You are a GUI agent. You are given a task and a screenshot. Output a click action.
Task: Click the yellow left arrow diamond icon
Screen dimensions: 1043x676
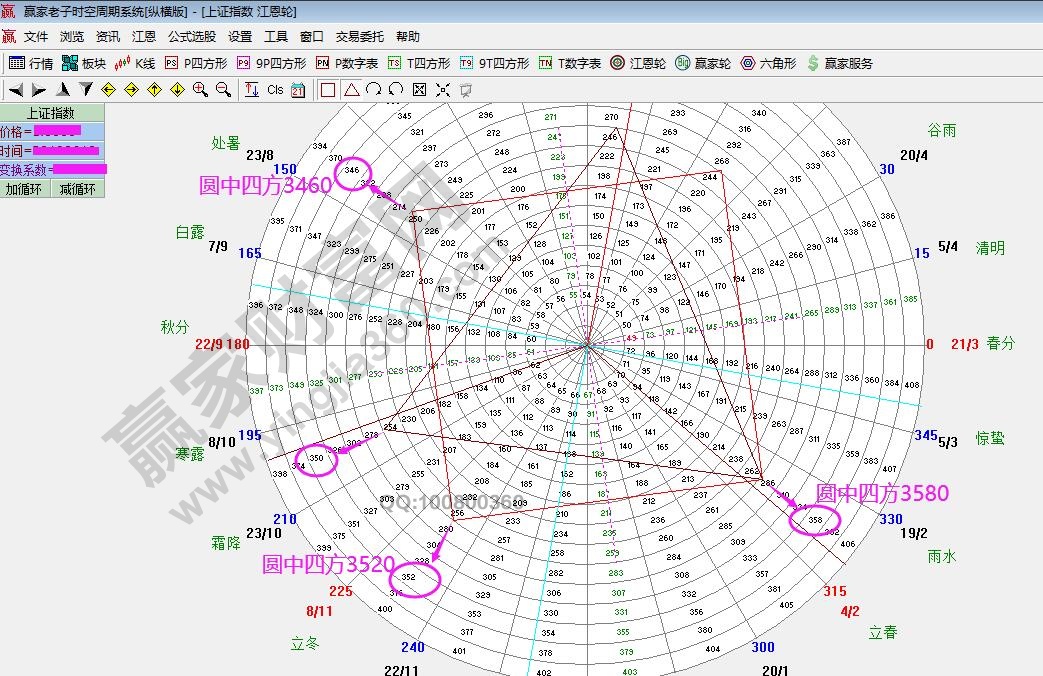coord(108,90)
